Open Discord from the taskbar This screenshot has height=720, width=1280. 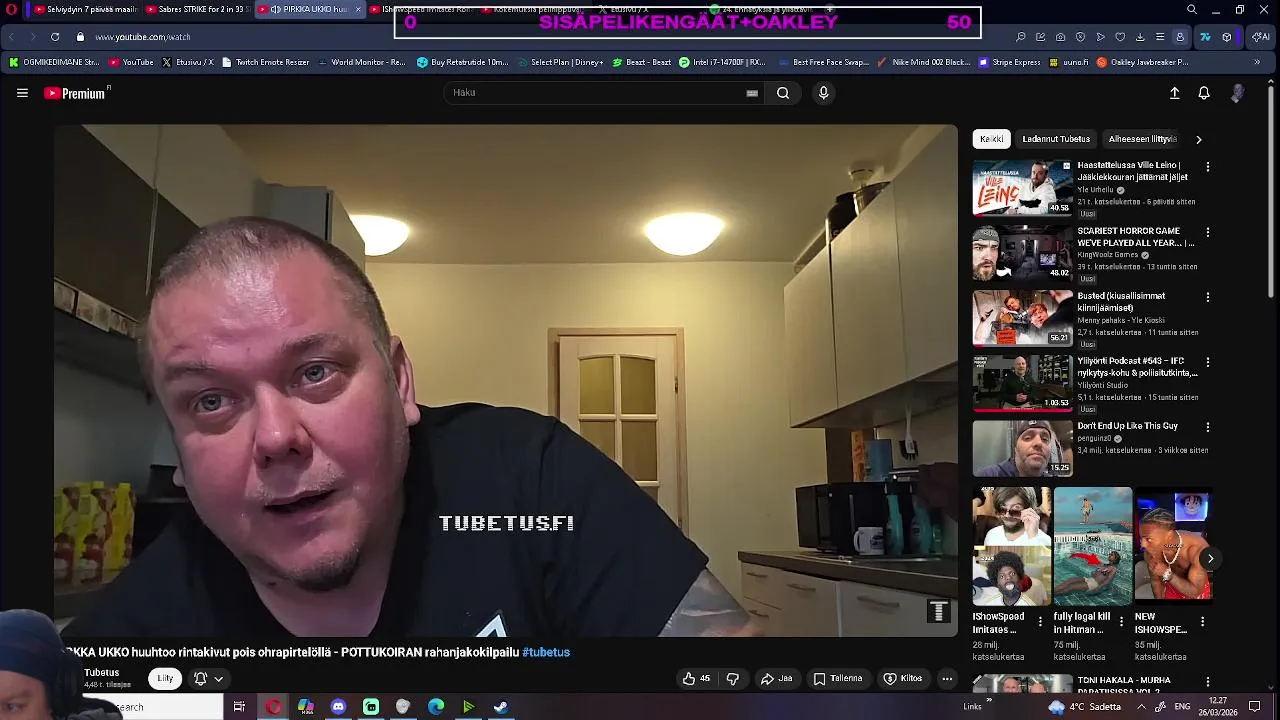pyautogui.click(x=338, y=707)
